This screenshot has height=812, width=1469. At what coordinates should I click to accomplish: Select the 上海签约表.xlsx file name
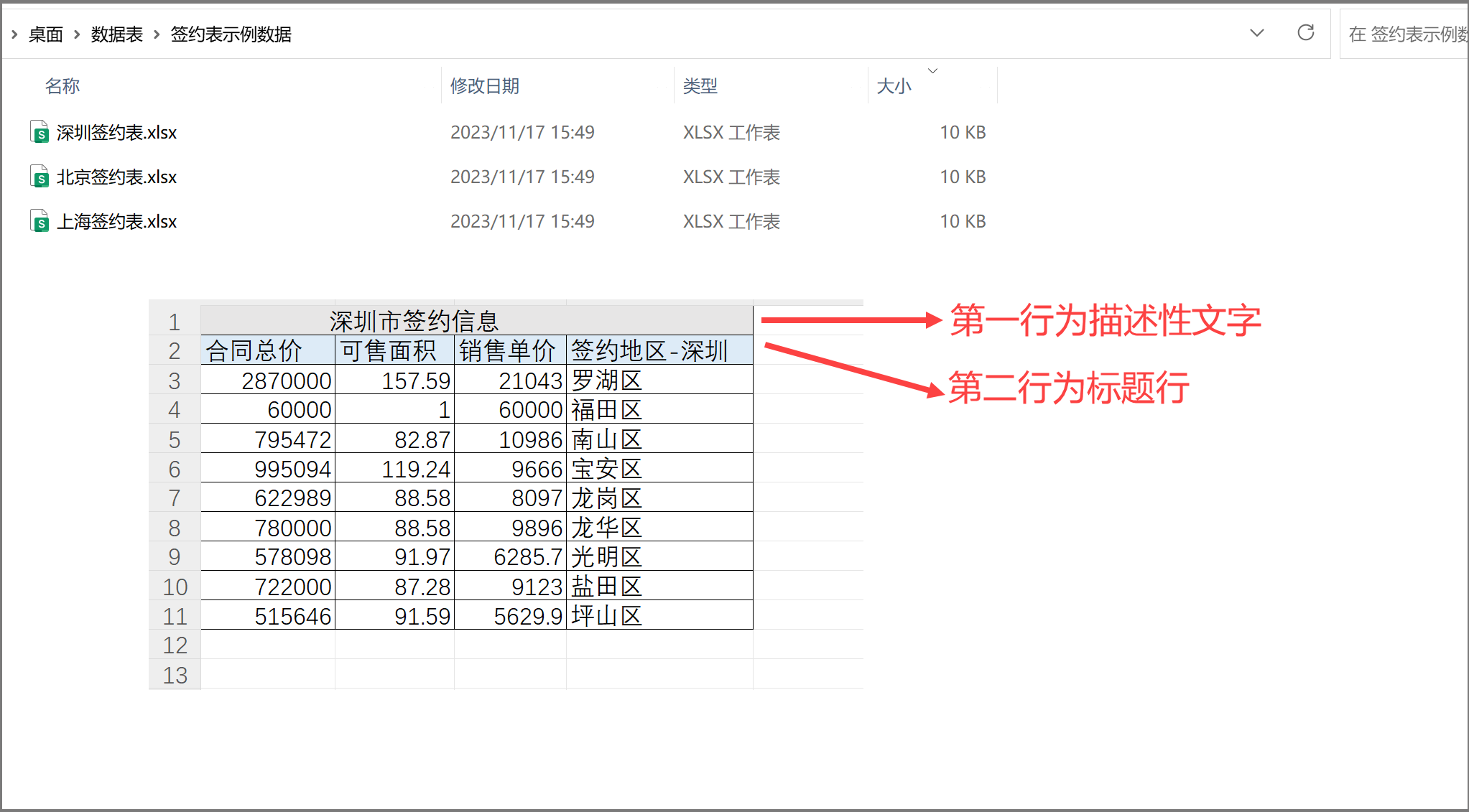(116, 221)
